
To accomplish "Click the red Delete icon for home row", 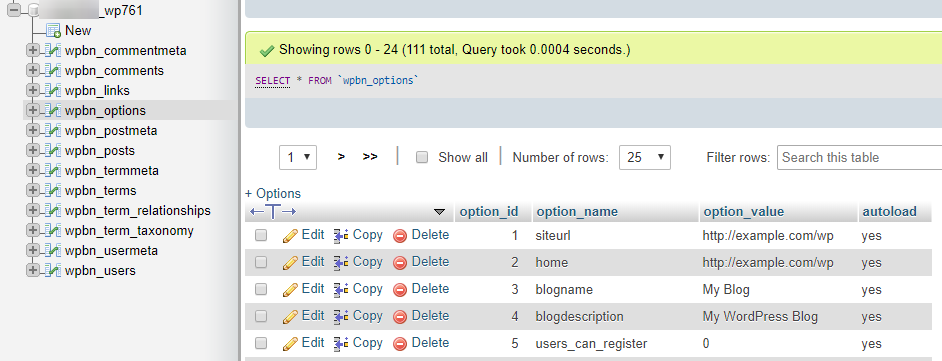I will (x=400, y=262).
